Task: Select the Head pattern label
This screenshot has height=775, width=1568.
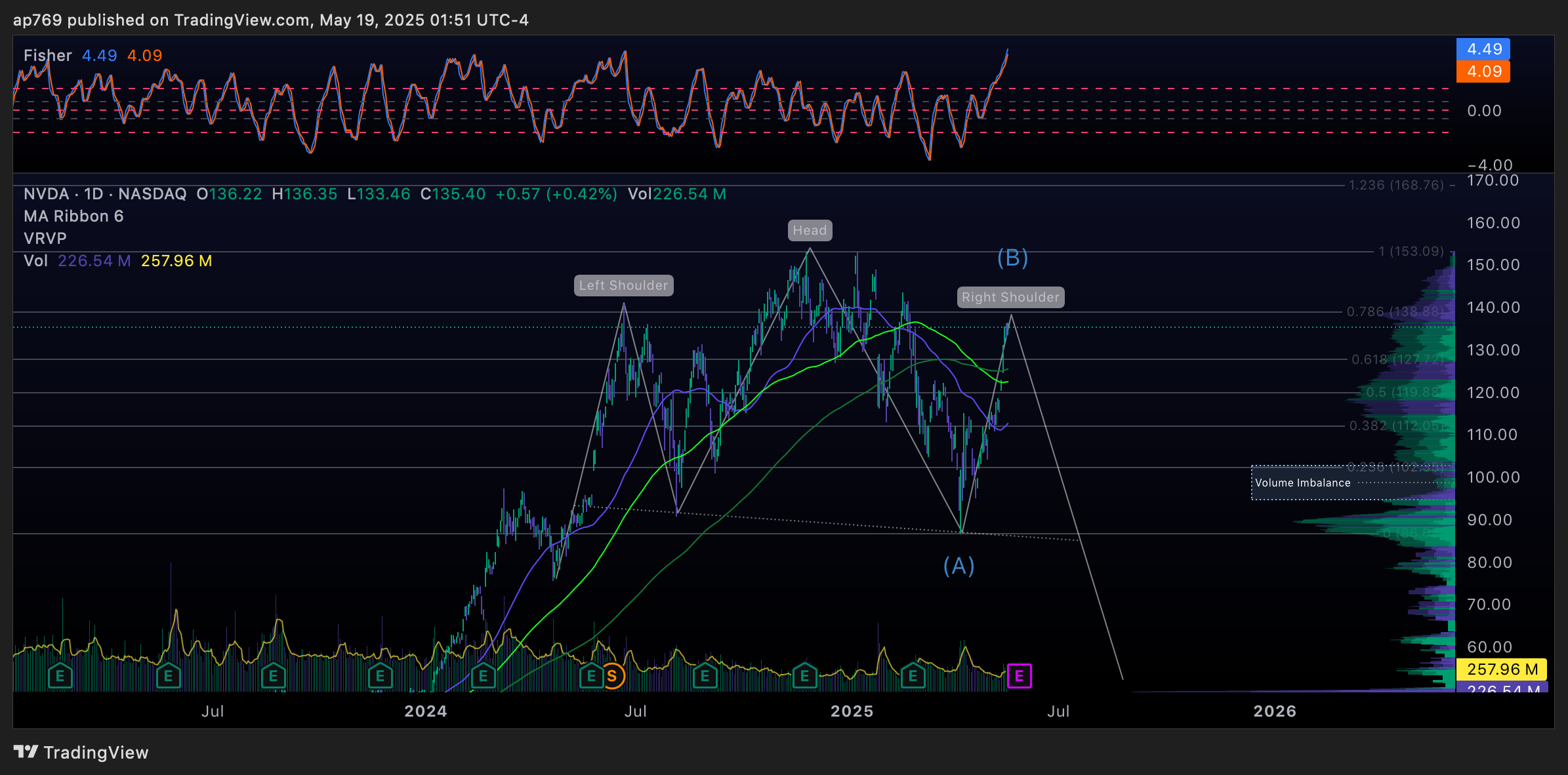Action: [x=810, y=230]
